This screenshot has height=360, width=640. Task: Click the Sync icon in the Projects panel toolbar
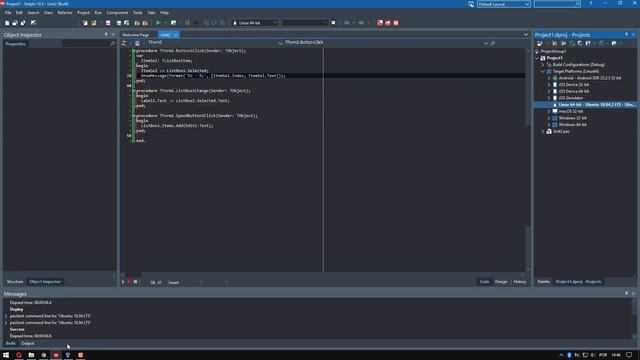tap(572, 43)
